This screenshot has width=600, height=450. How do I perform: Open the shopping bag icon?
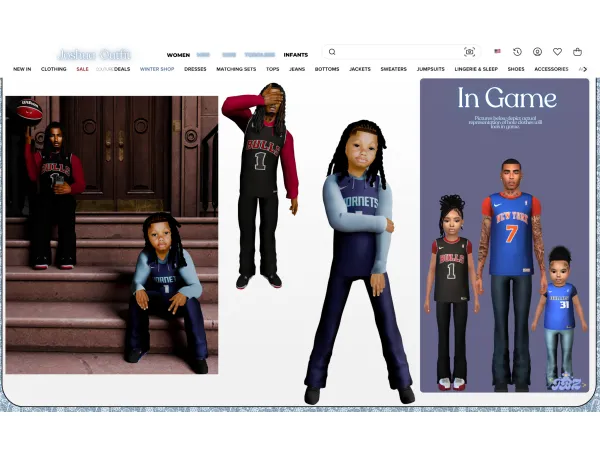coord(577,52)
